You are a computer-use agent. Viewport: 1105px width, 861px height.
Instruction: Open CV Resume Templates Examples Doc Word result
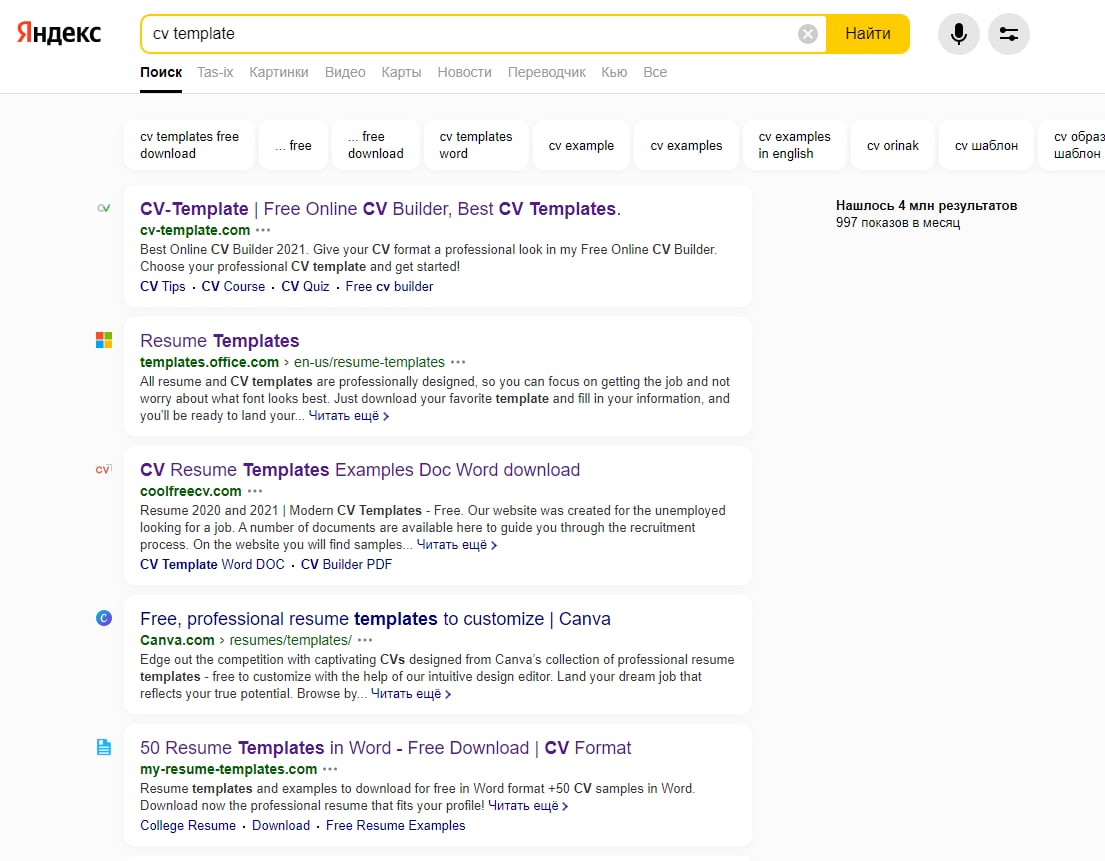[359, 470]
